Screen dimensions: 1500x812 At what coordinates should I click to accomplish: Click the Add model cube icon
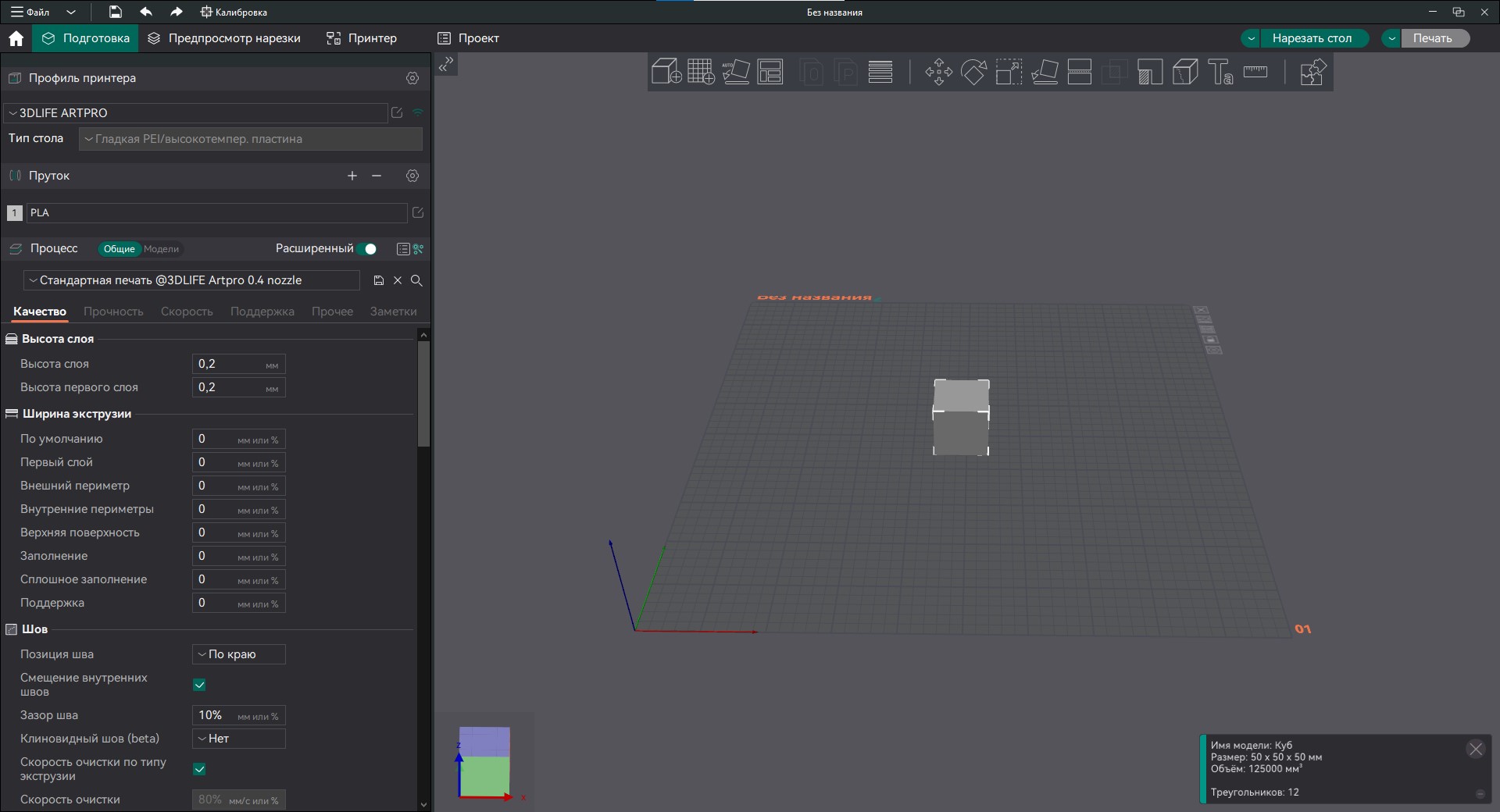click(x=666, y=72)
